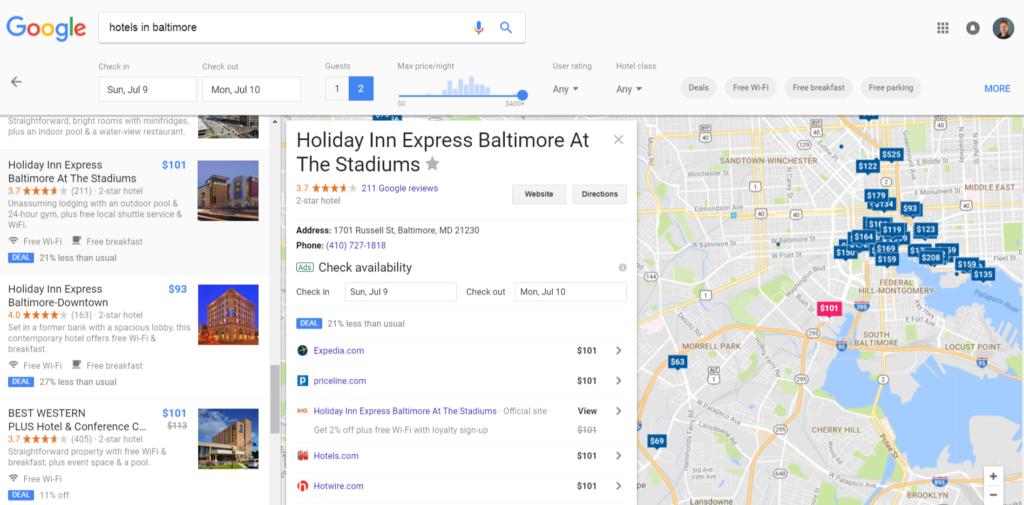1024x505 pixels.
Task: Open the priceline.com link
Action: (x=340, y=381)
